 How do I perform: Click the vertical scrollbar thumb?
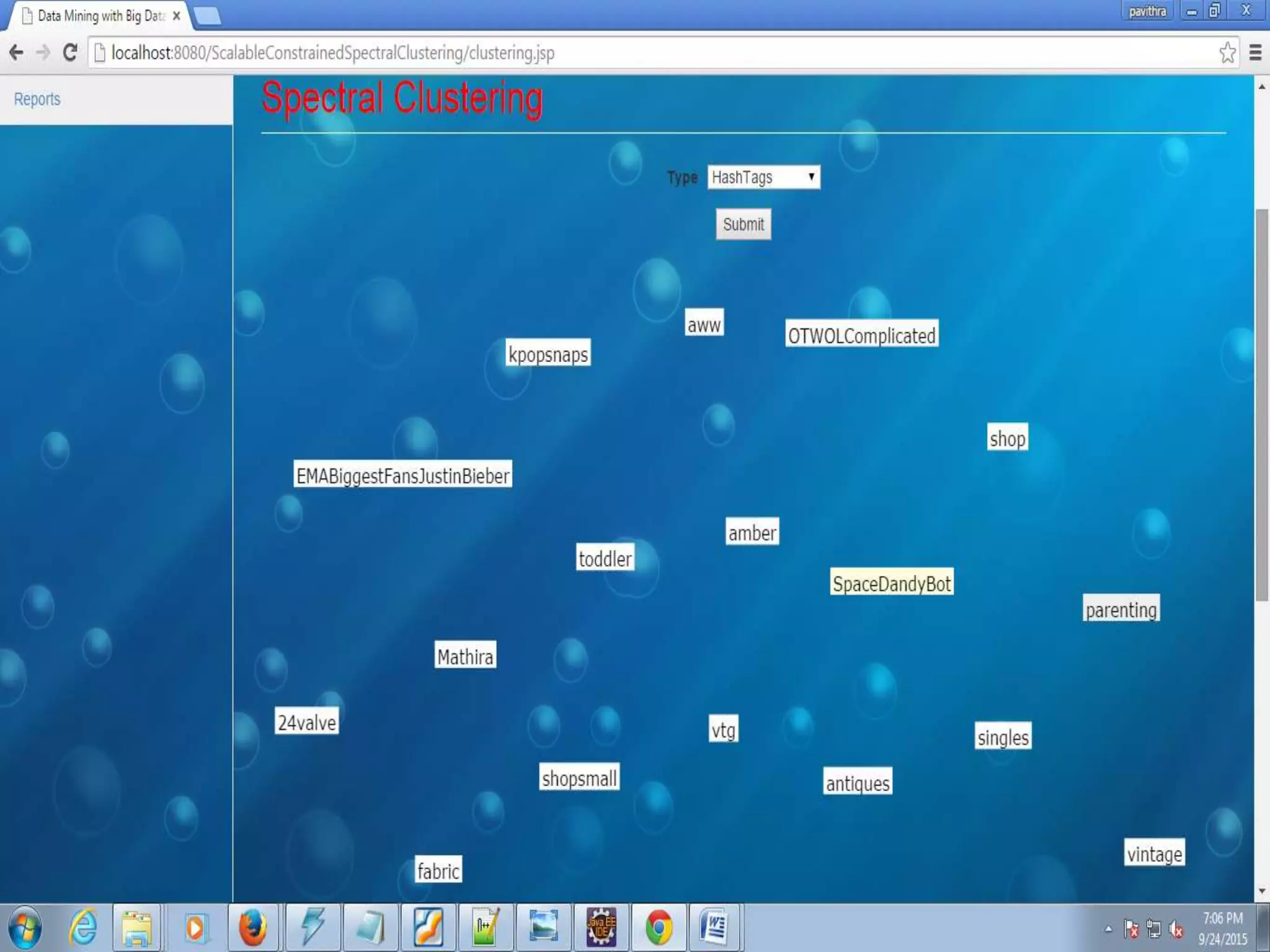[x=1261, y=403]
